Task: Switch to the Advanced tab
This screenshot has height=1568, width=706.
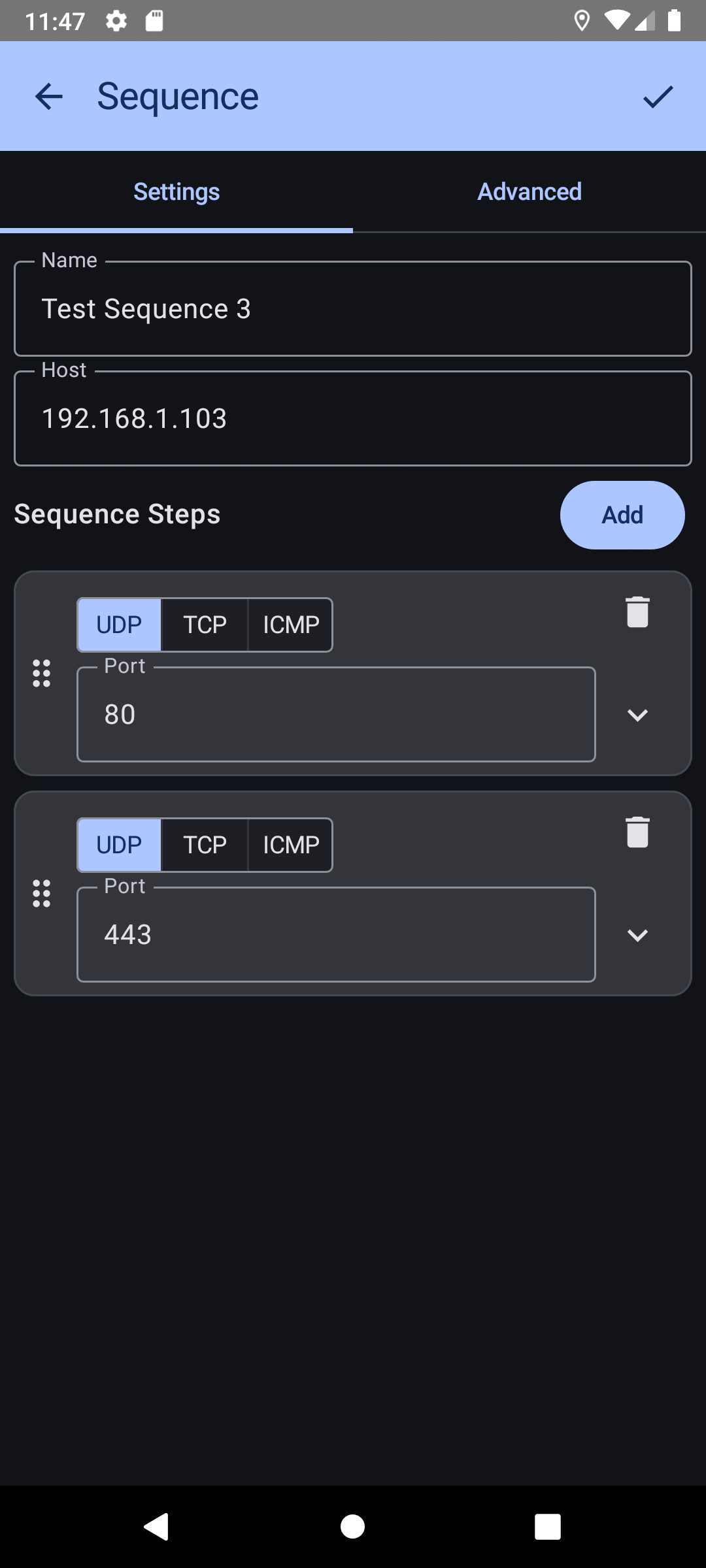Action: (x=529, y=192)
